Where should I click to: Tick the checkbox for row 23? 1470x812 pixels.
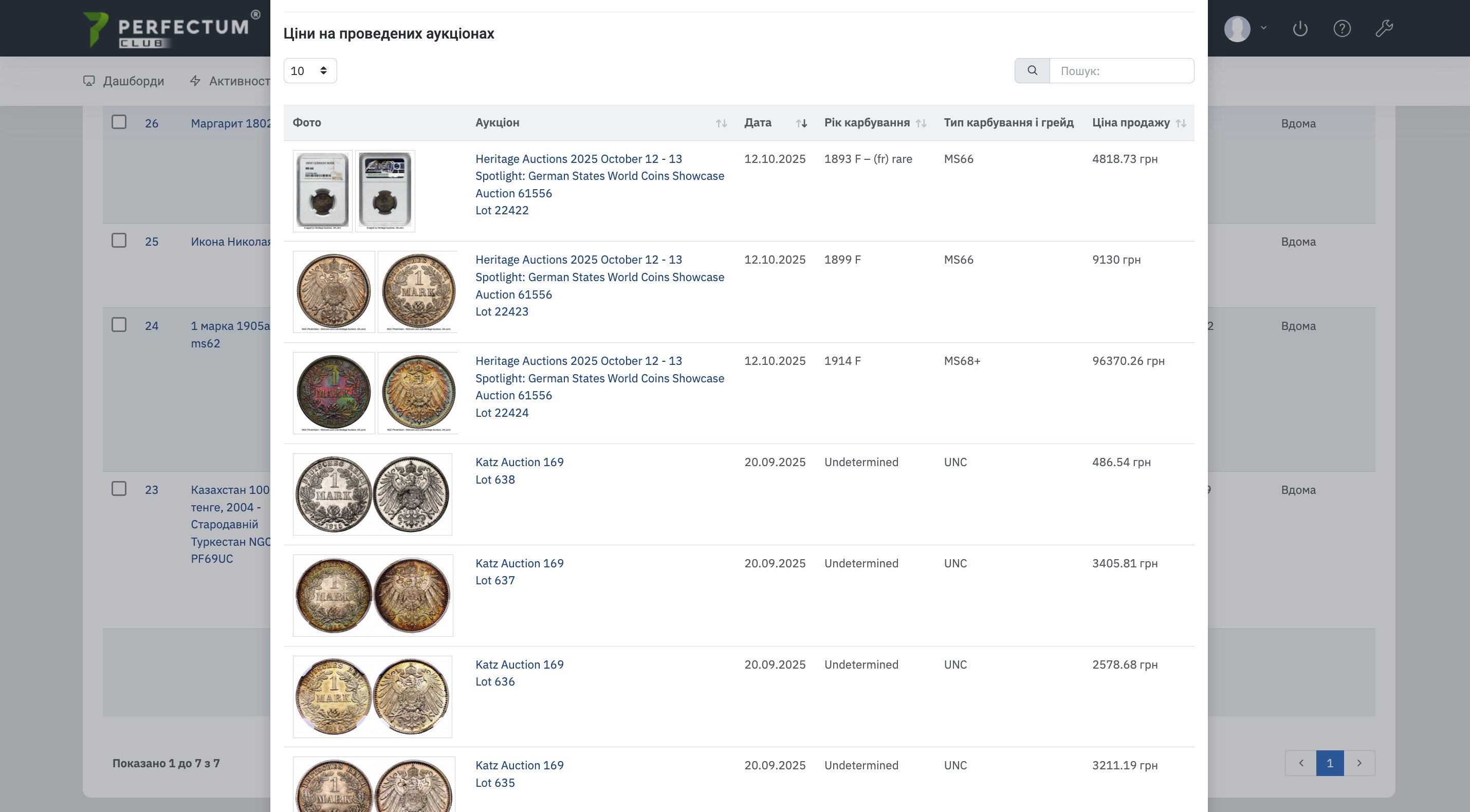coord(119,488)
